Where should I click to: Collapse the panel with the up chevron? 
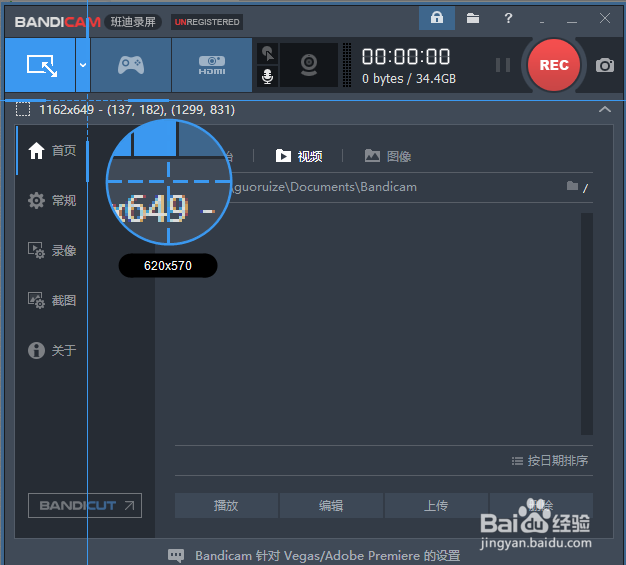pos(605,109)
